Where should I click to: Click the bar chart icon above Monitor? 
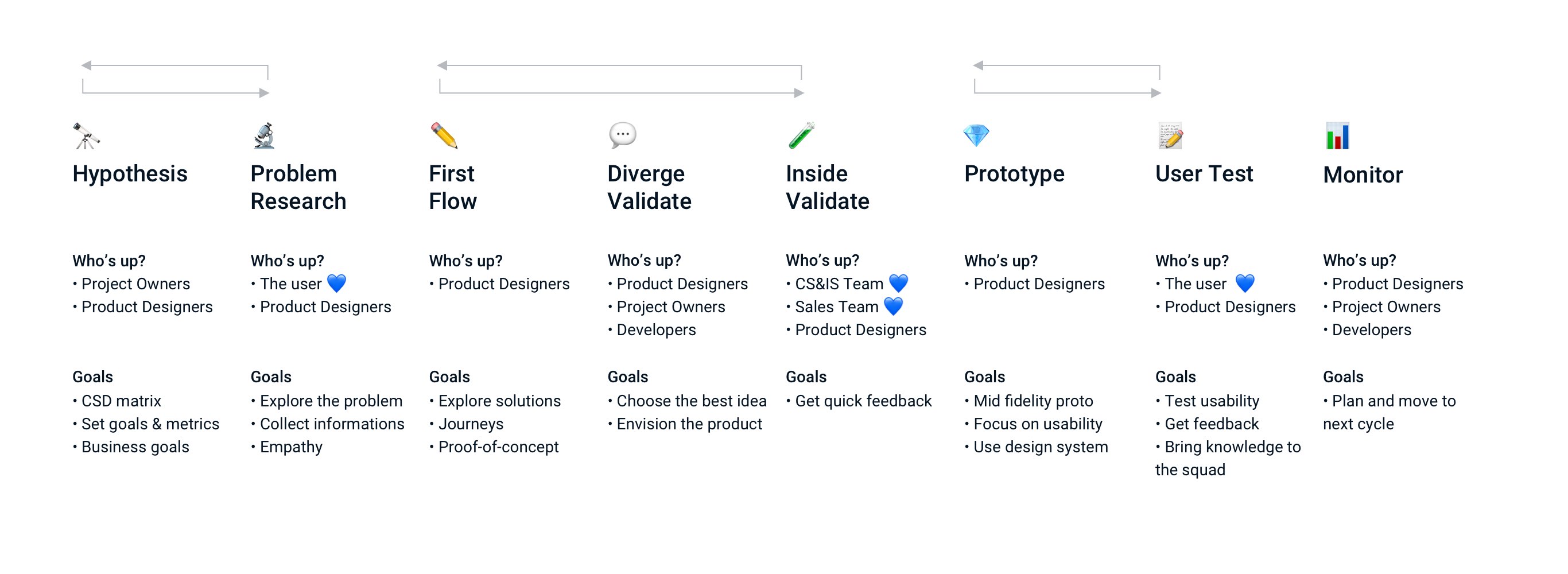[x=1337, y=135]
